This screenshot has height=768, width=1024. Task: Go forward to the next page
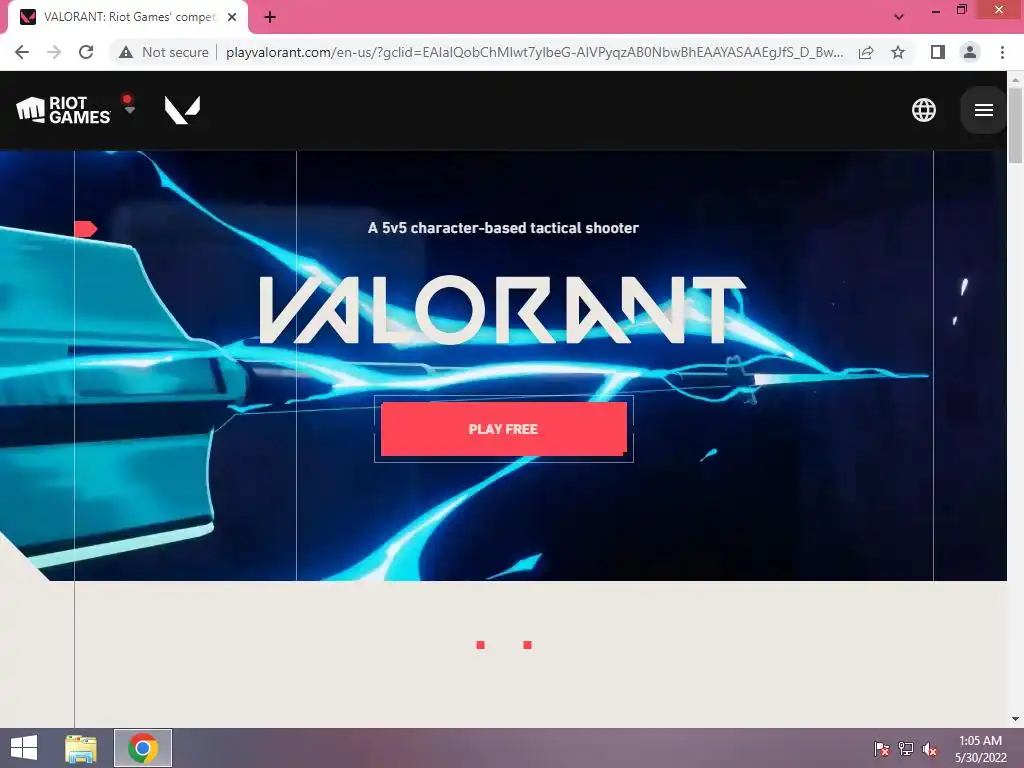coord(54,52)
